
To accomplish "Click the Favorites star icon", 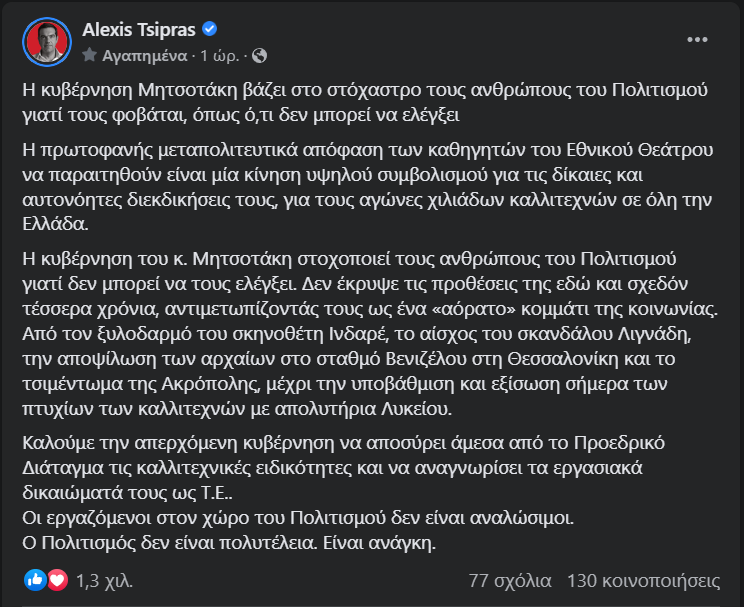I will coord(90,52).
